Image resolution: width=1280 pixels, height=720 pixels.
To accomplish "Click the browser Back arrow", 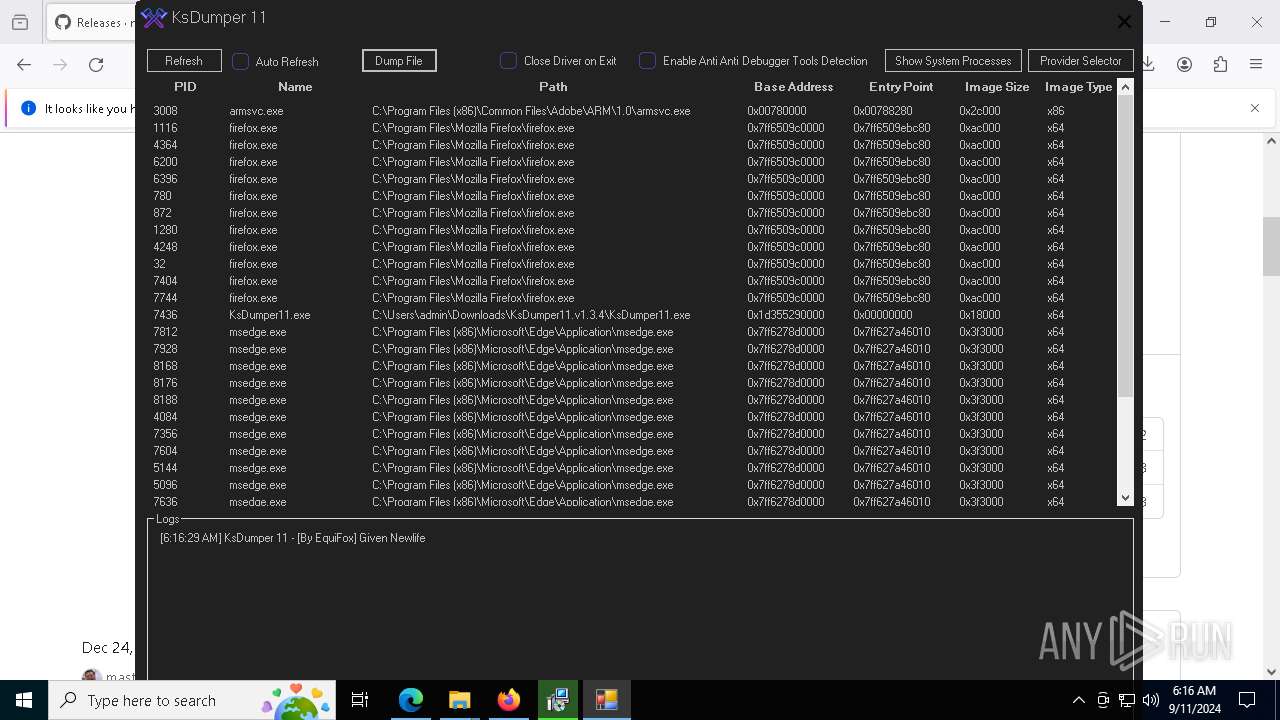I will click(x=24, y=64).
